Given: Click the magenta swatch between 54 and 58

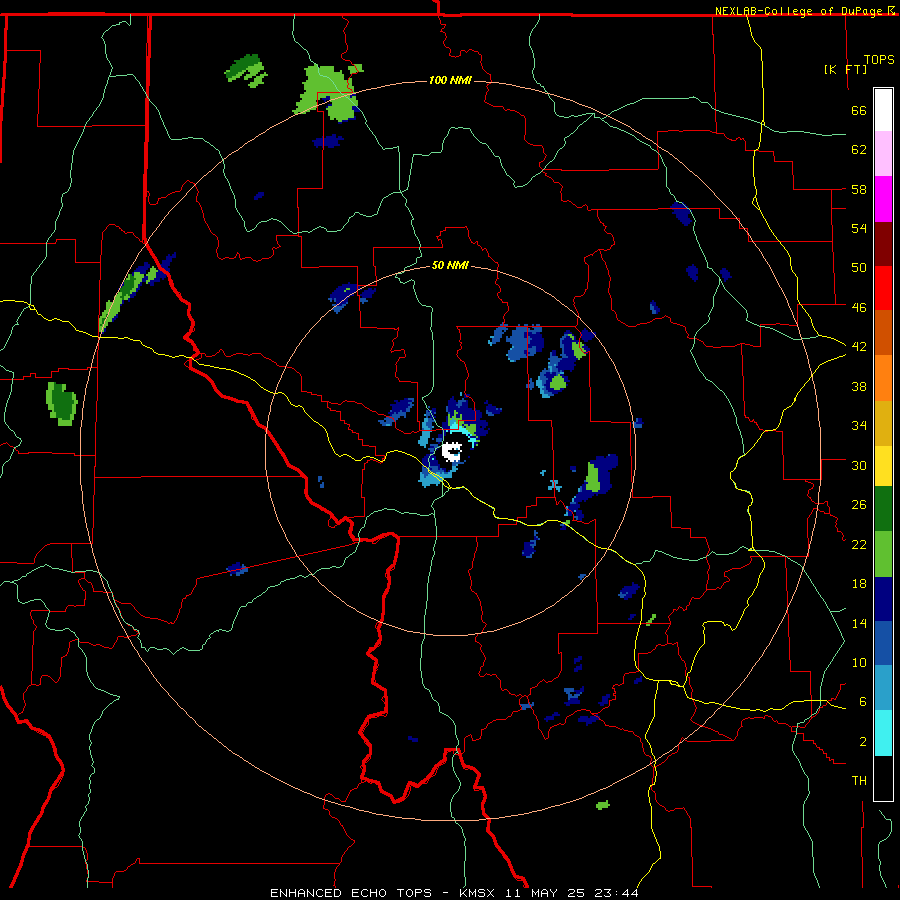Looking at the screenshot, I should pyautogui.click(x=883, y=199).
